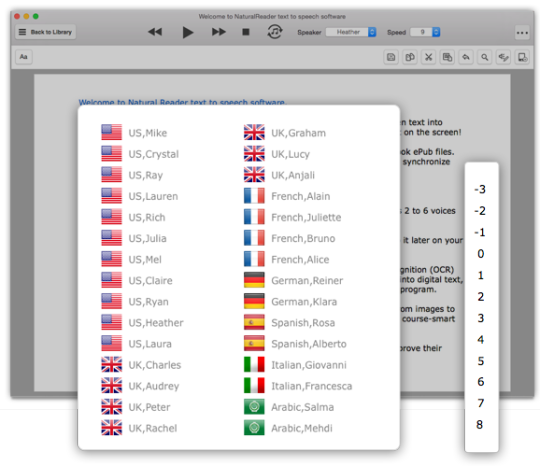Select Arabic,Mehdi voice
The width and height of the screenshot is (540, 466).
(x=288, y=428)
